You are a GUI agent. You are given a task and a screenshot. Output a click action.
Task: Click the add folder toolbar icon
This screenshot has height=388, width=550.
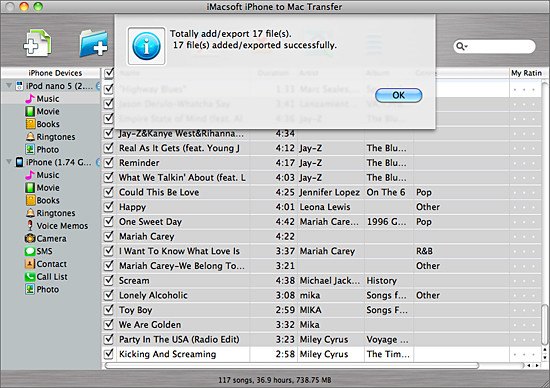click(93, 44)
